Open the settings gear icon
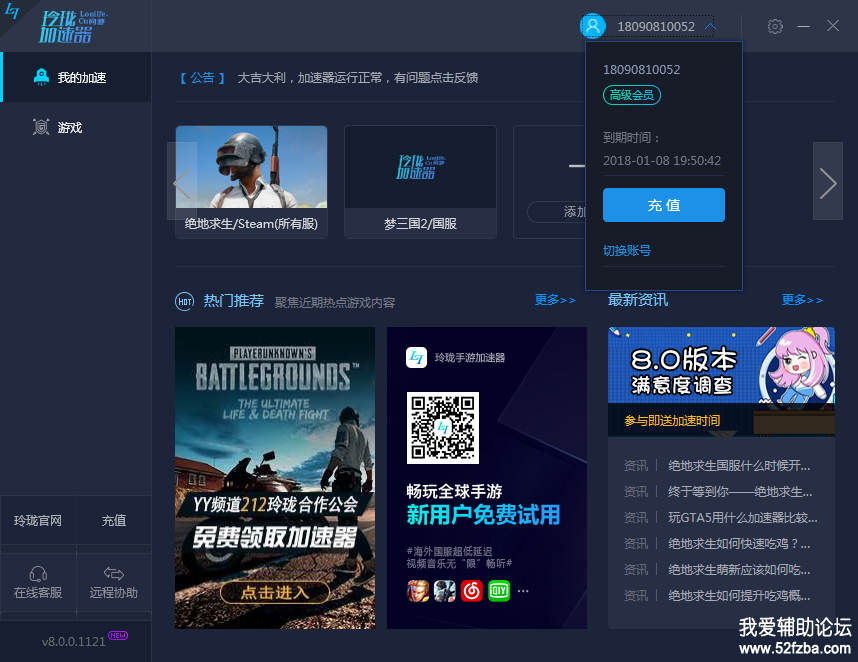Screen dimensions: 858x662 click(775, 26)
